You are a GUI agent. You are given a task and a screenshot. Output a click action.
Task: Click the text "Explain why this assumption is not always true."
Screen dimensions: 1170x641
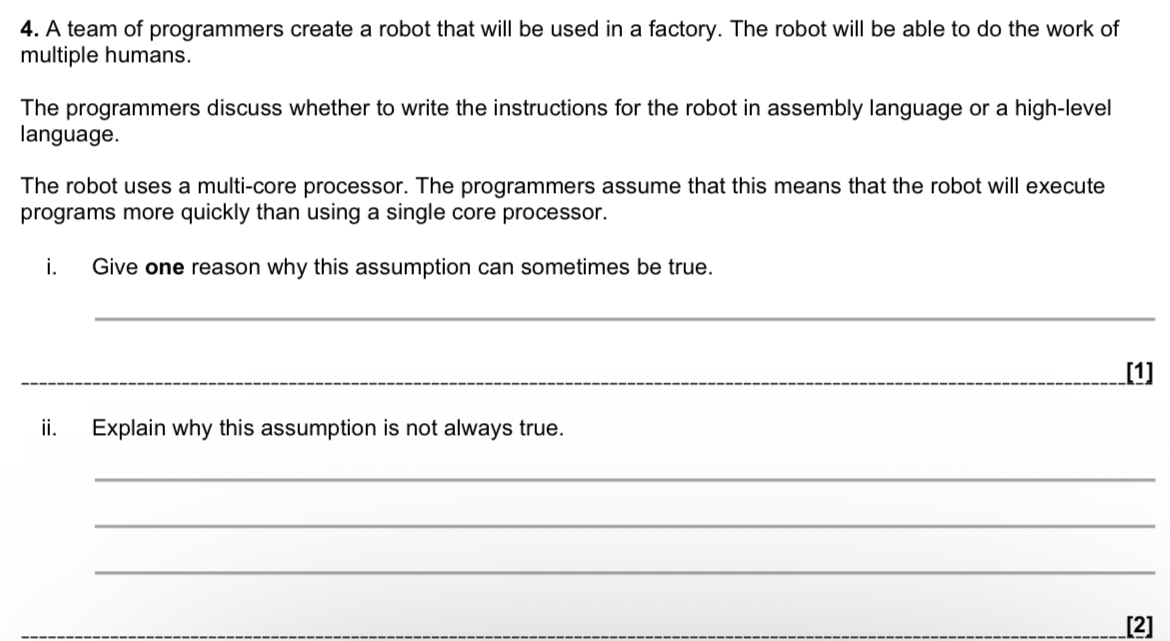328,429
